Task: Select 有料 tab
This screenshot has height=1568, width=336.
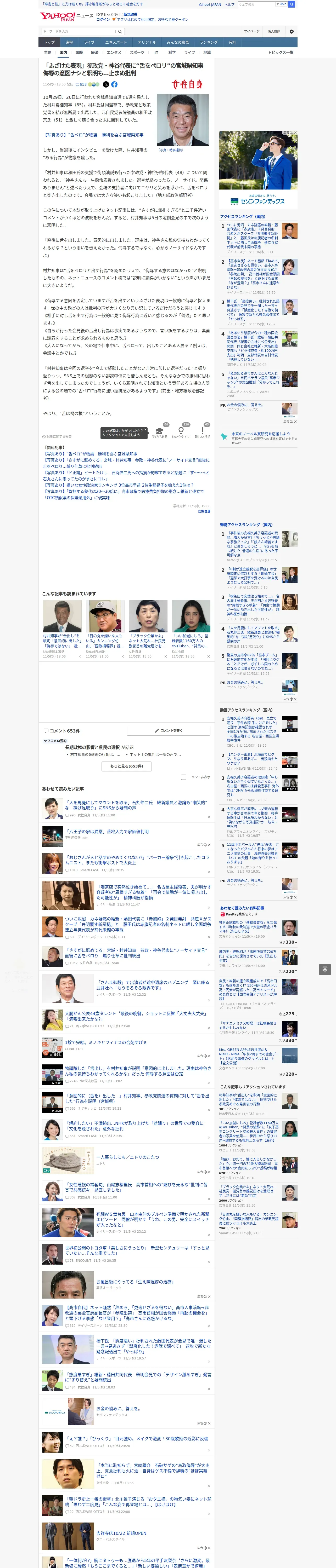Action: 232,43
